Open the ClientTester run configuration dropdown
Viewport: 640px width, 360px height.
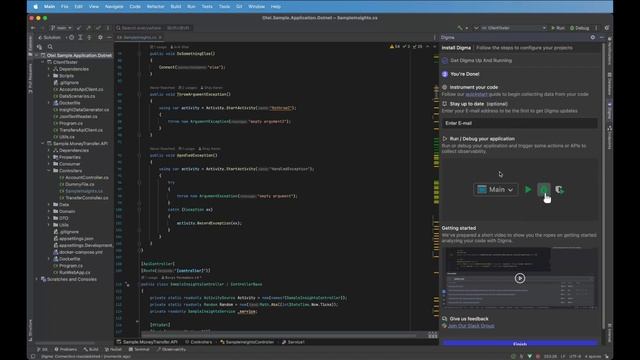pos(513,28)
